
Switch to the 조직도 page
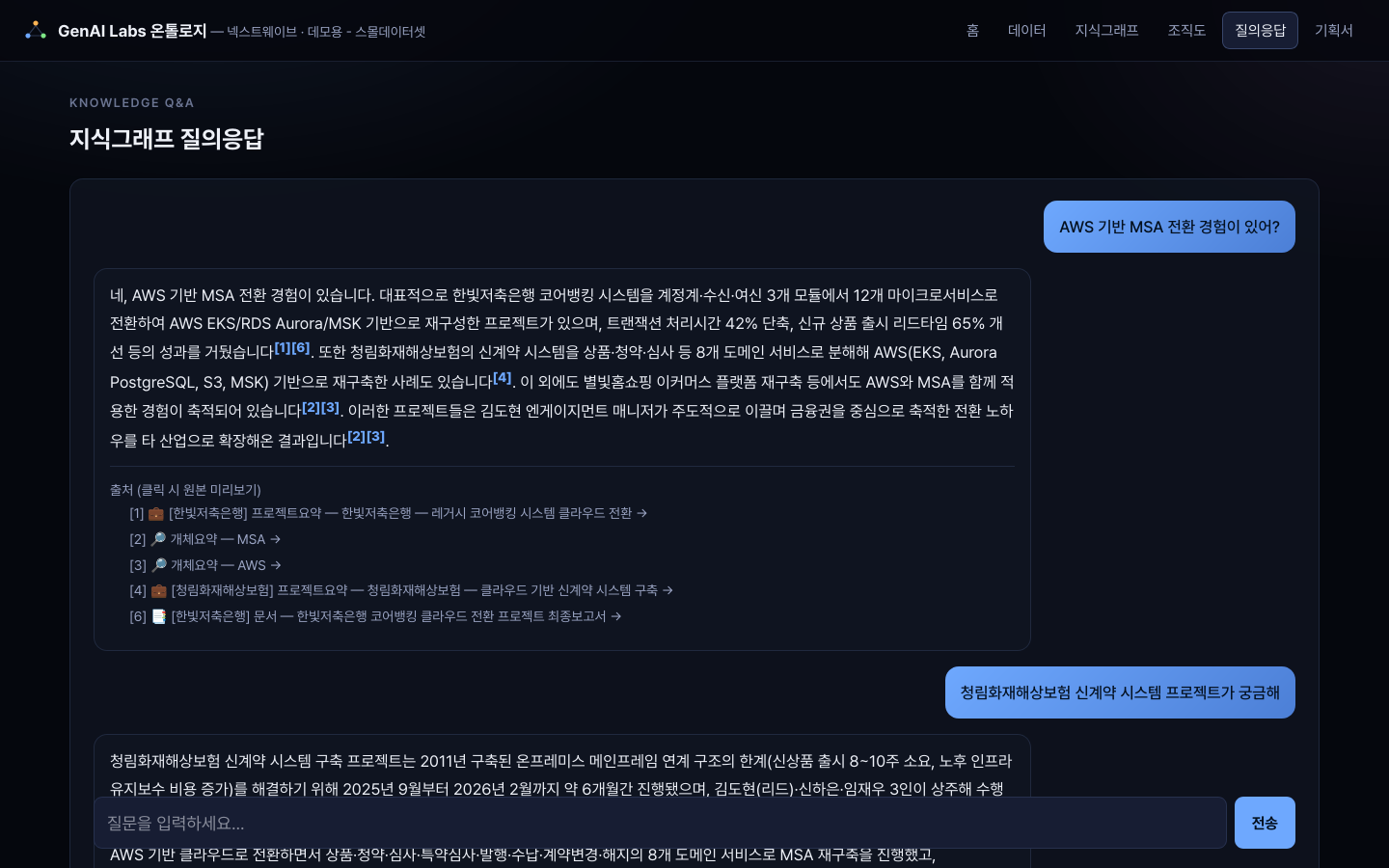[x=1186, y=31]
